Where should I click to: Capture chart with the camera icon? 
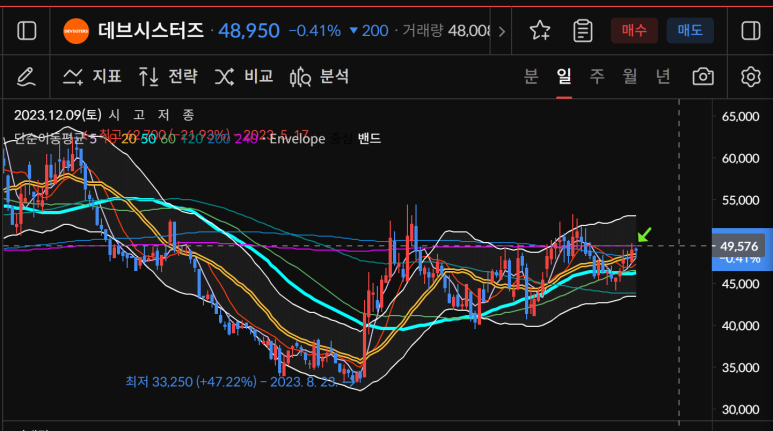(x=703, y=77)
